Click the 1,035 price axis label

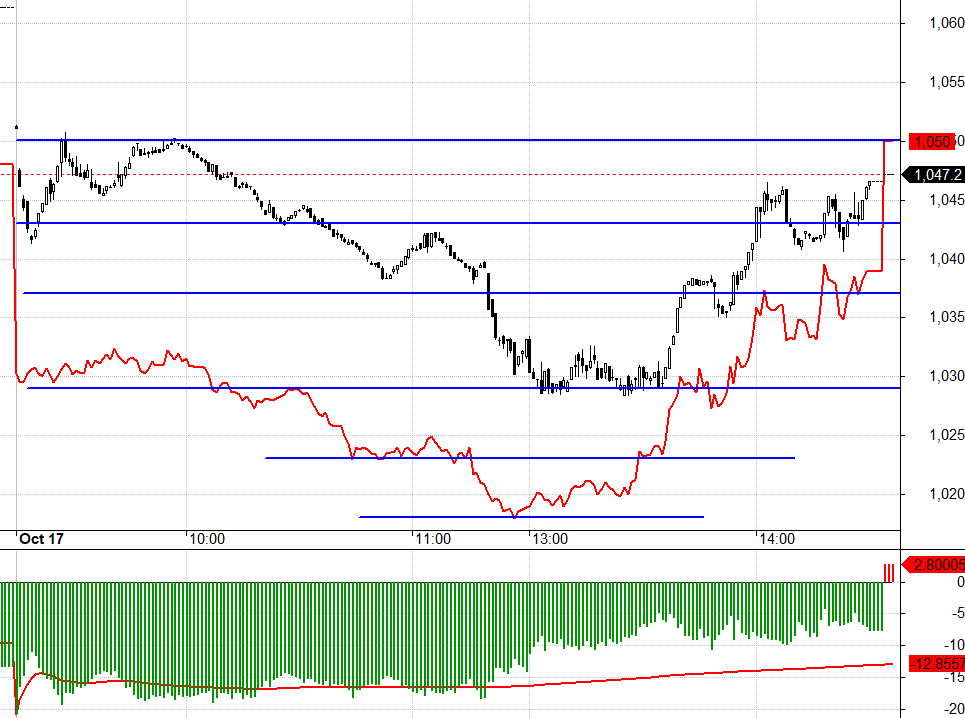(933, 317)
